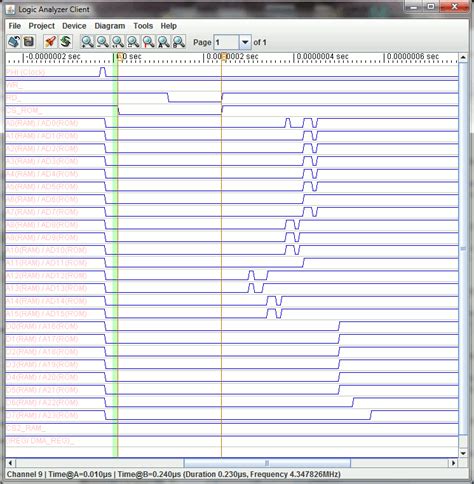474x484 pixels.
Task: Expand the Page number dropdown arrow
Action: (x=245, y=42)
